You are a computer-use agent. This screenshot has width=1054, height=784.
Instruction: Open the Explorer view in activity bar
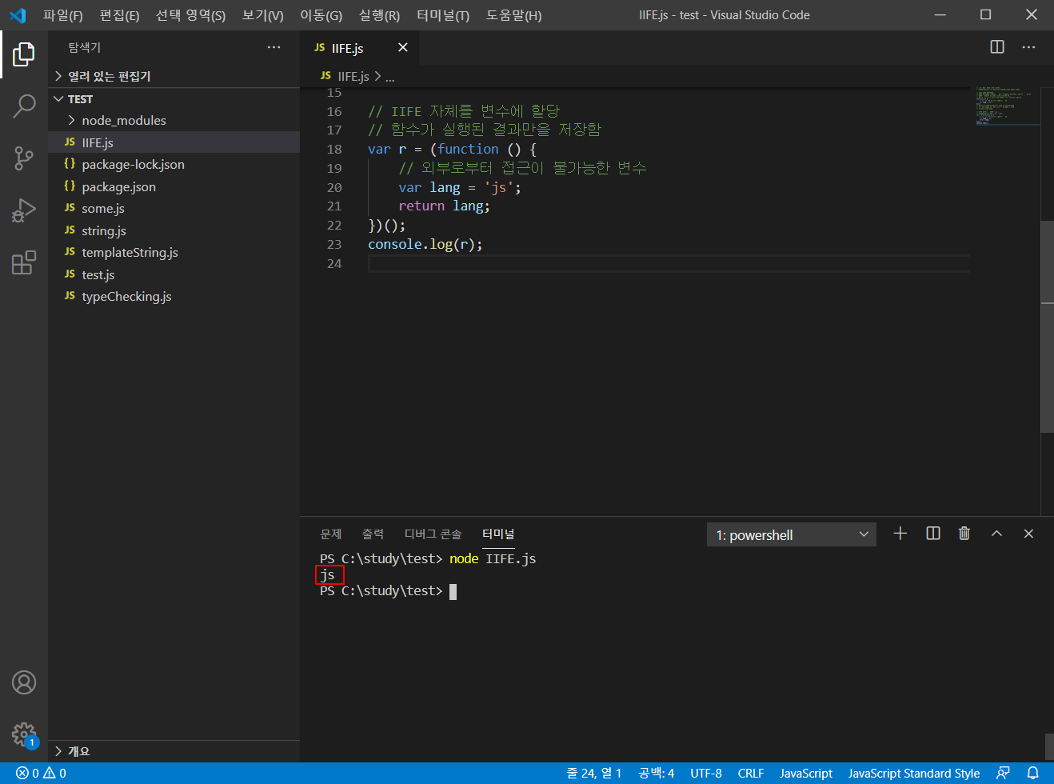[24, 54]
